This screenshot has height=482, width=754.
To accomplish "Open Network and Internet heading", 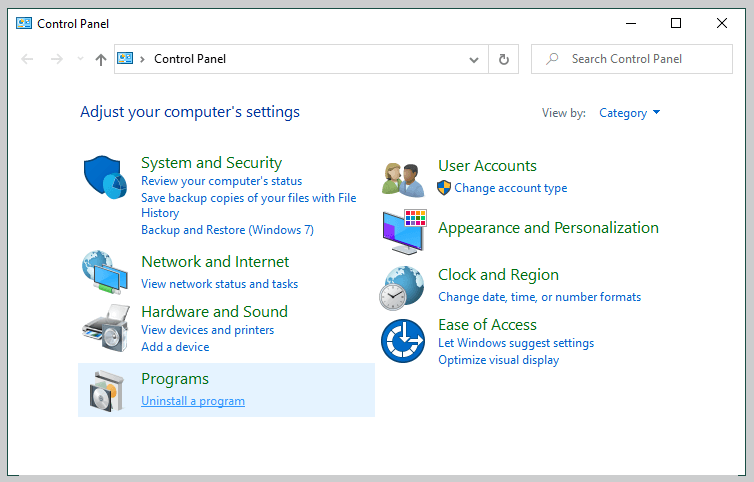I will pos(215,262).
